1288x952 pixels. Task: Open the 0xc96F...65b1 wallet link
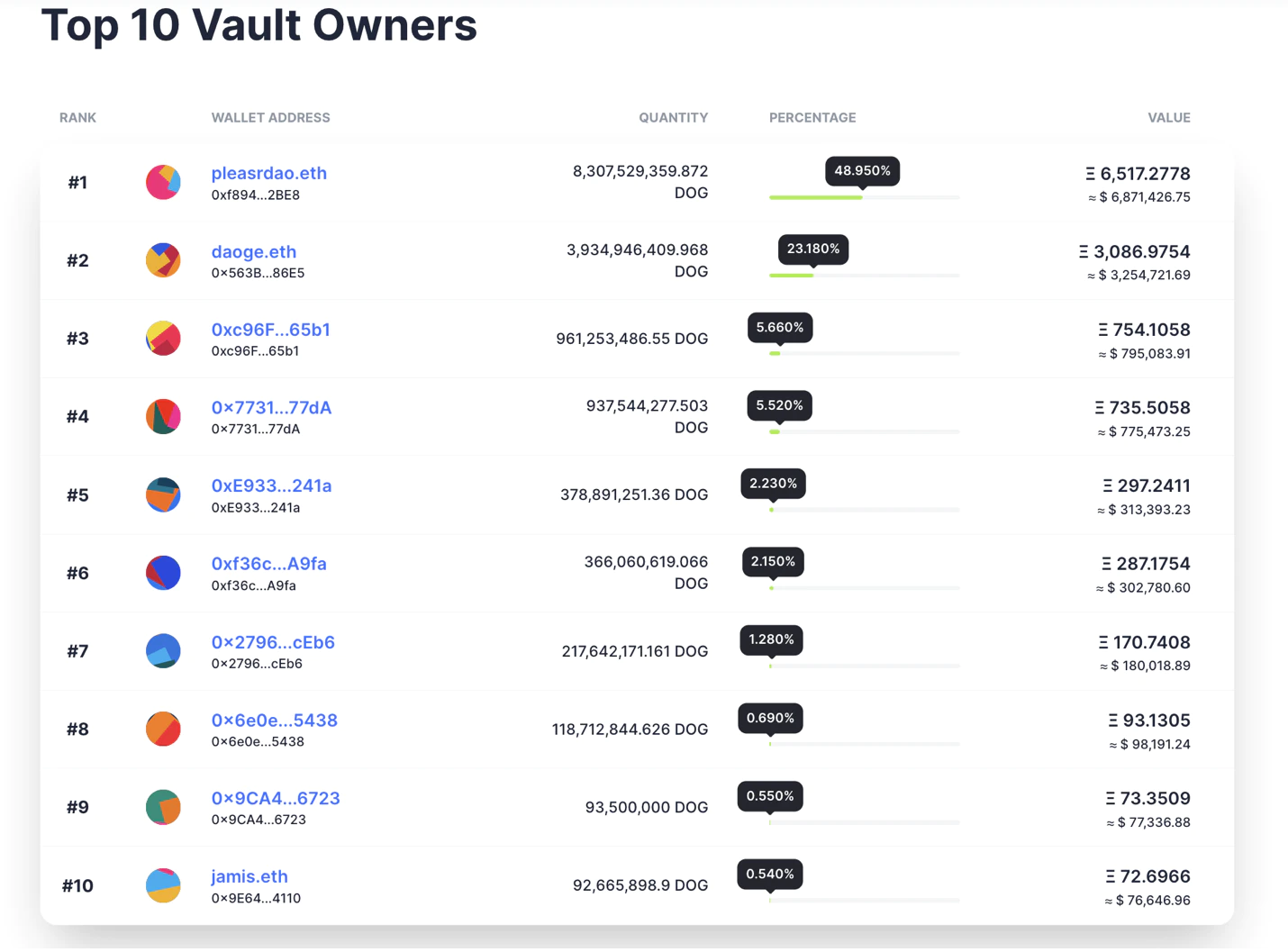point(270,330)
